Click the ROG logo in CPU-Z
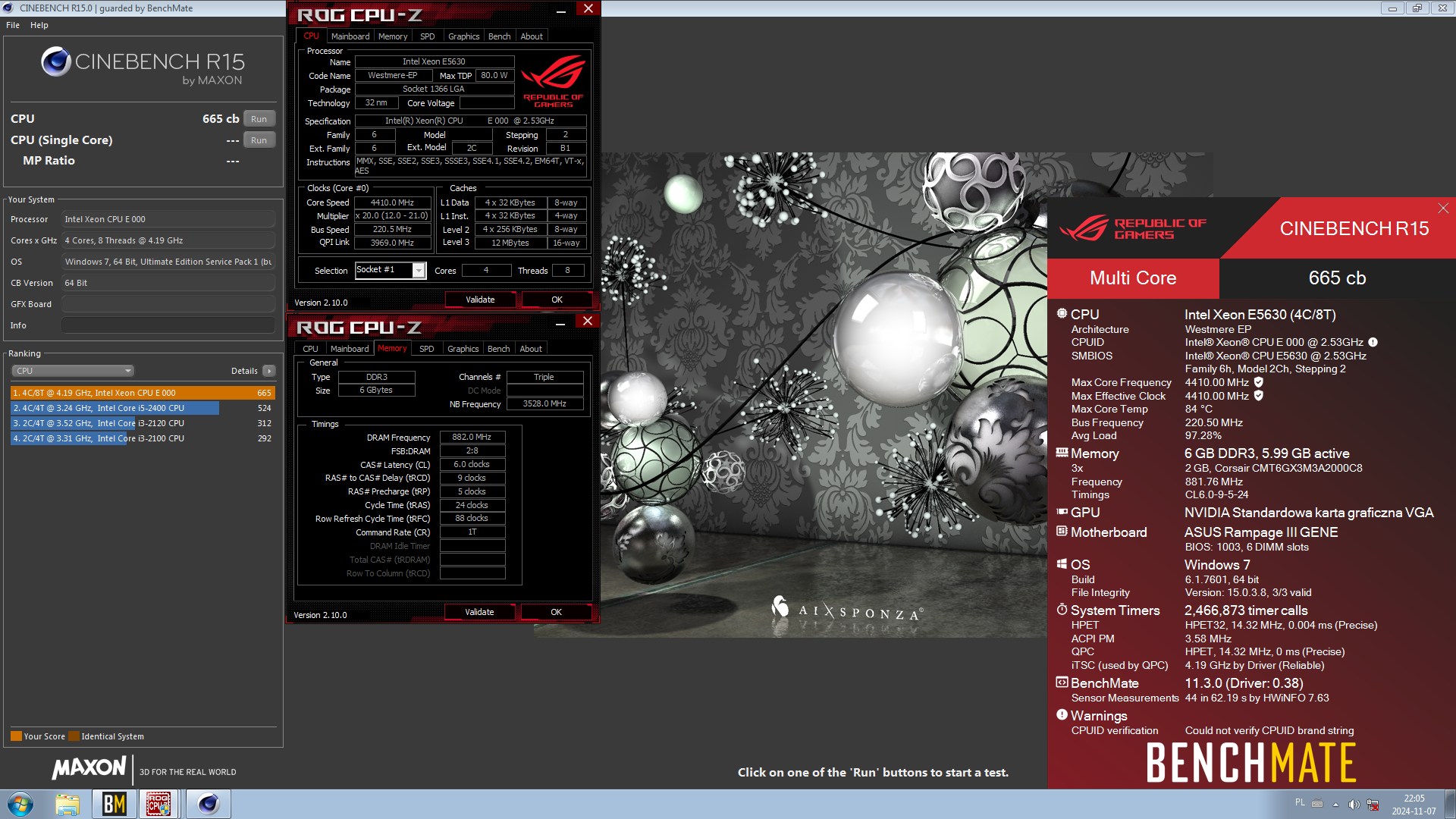Screen dimensions: 1456x819 pos(553,80)
